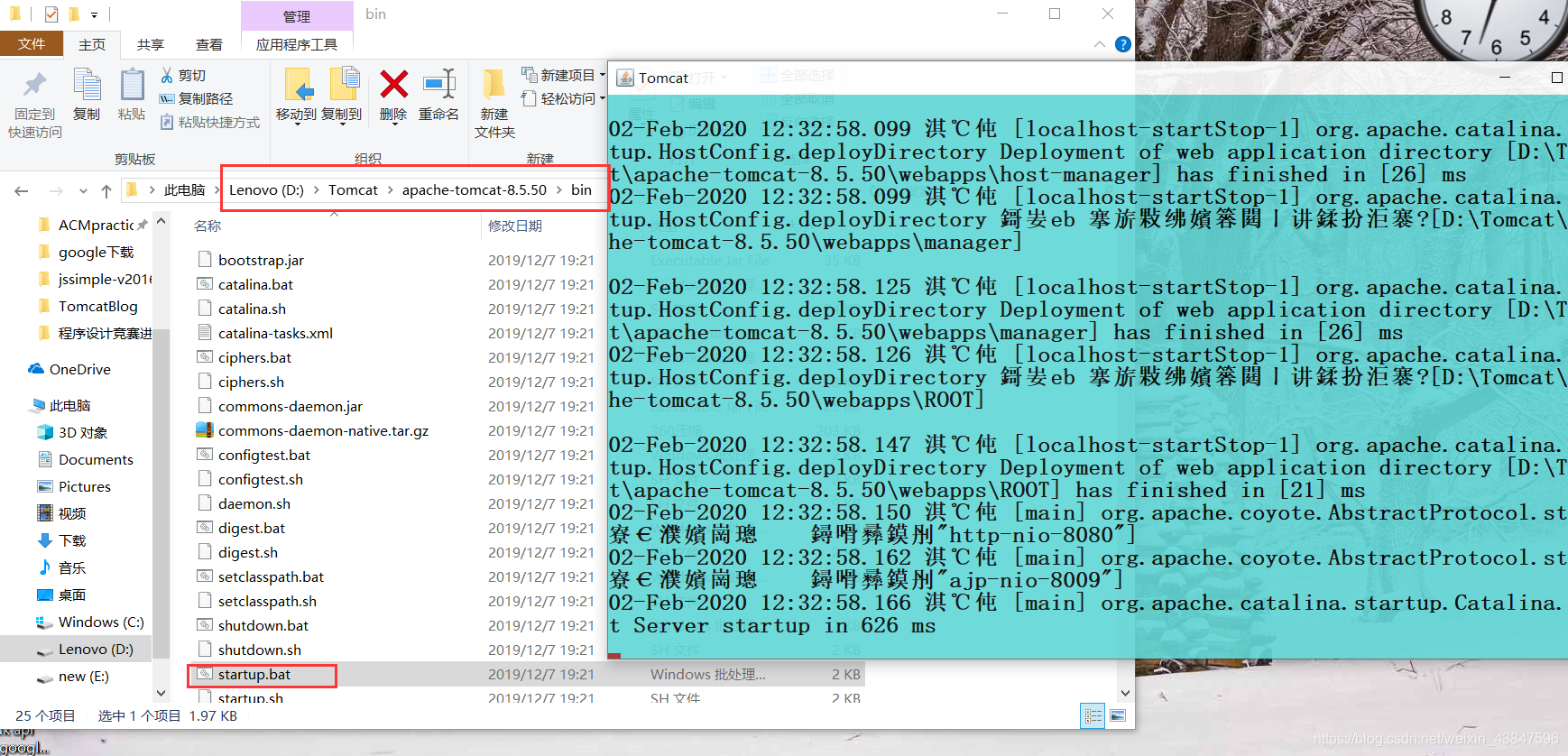Open Explorer help question mark icon

coord(1122,44)
